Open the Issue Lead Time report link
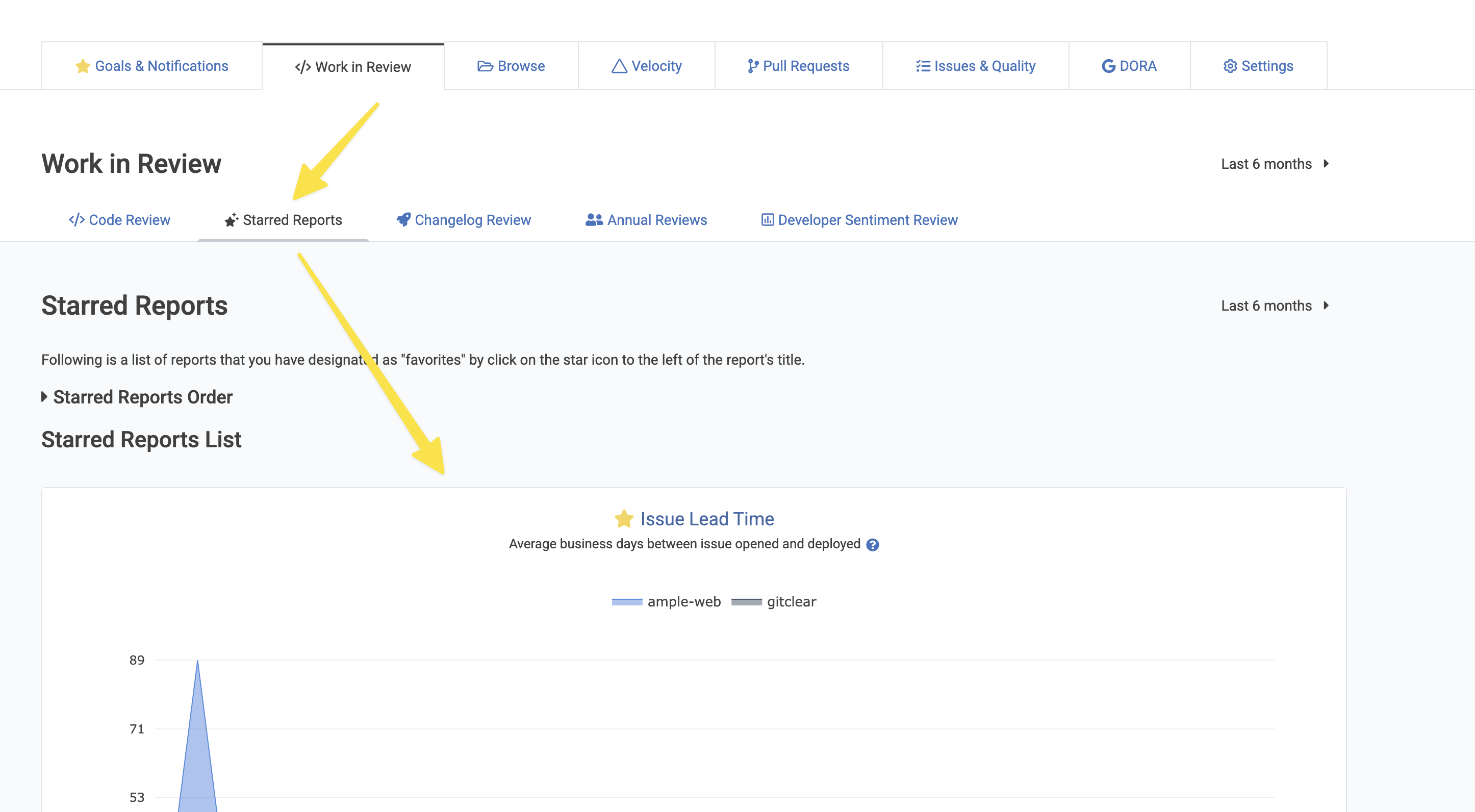The height and width of the screenshot is (812, 1475). click(x=707, y=519)
